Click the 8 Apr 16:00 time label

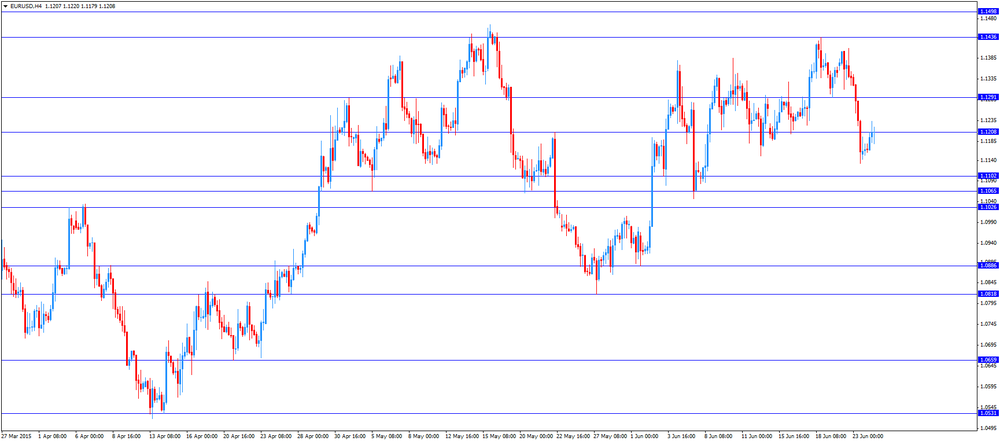126,437
